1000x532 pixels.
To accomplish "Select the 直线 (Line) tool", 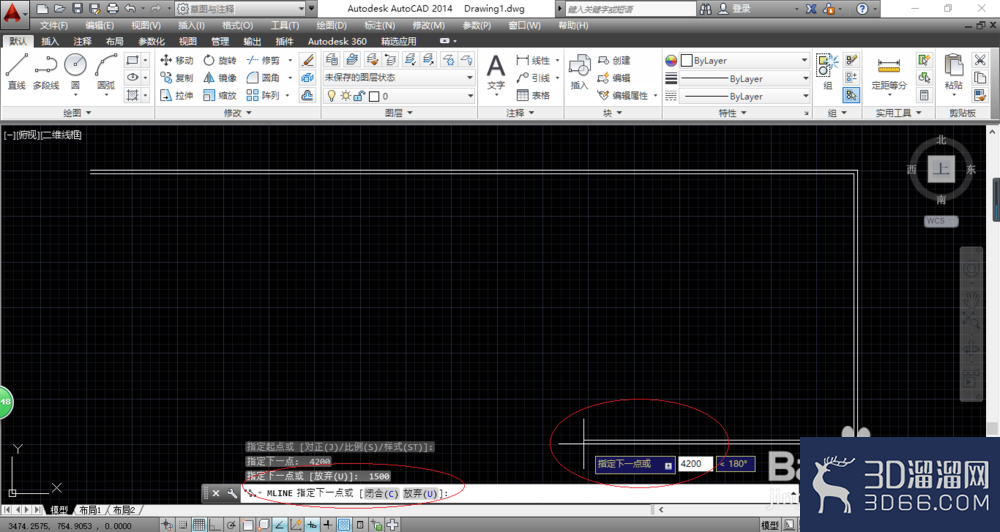I will point(17,71).
